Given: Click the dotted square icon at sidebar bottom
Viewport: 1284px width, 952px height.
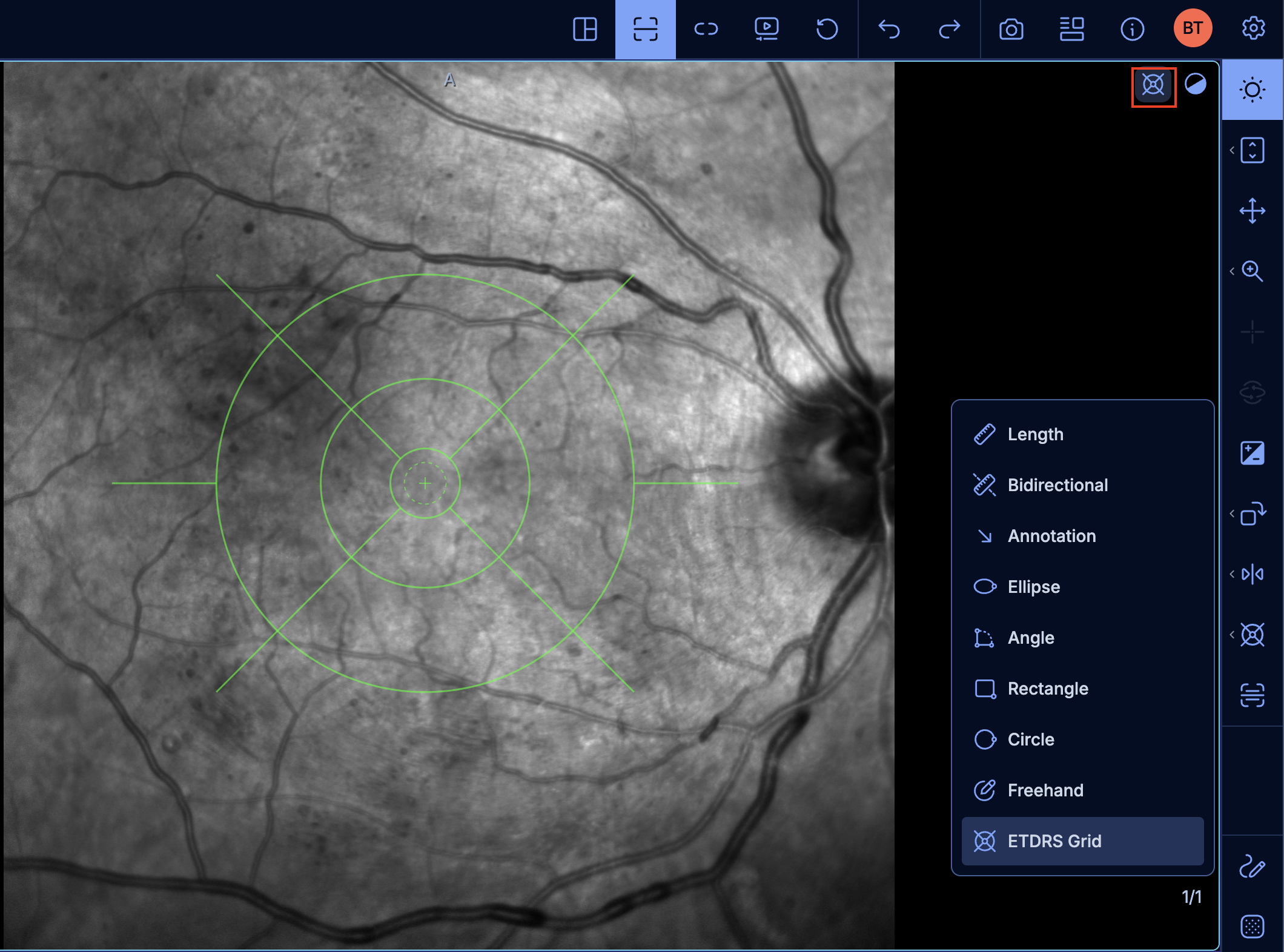Looking at the screenshot, I should coord(1253,927).
